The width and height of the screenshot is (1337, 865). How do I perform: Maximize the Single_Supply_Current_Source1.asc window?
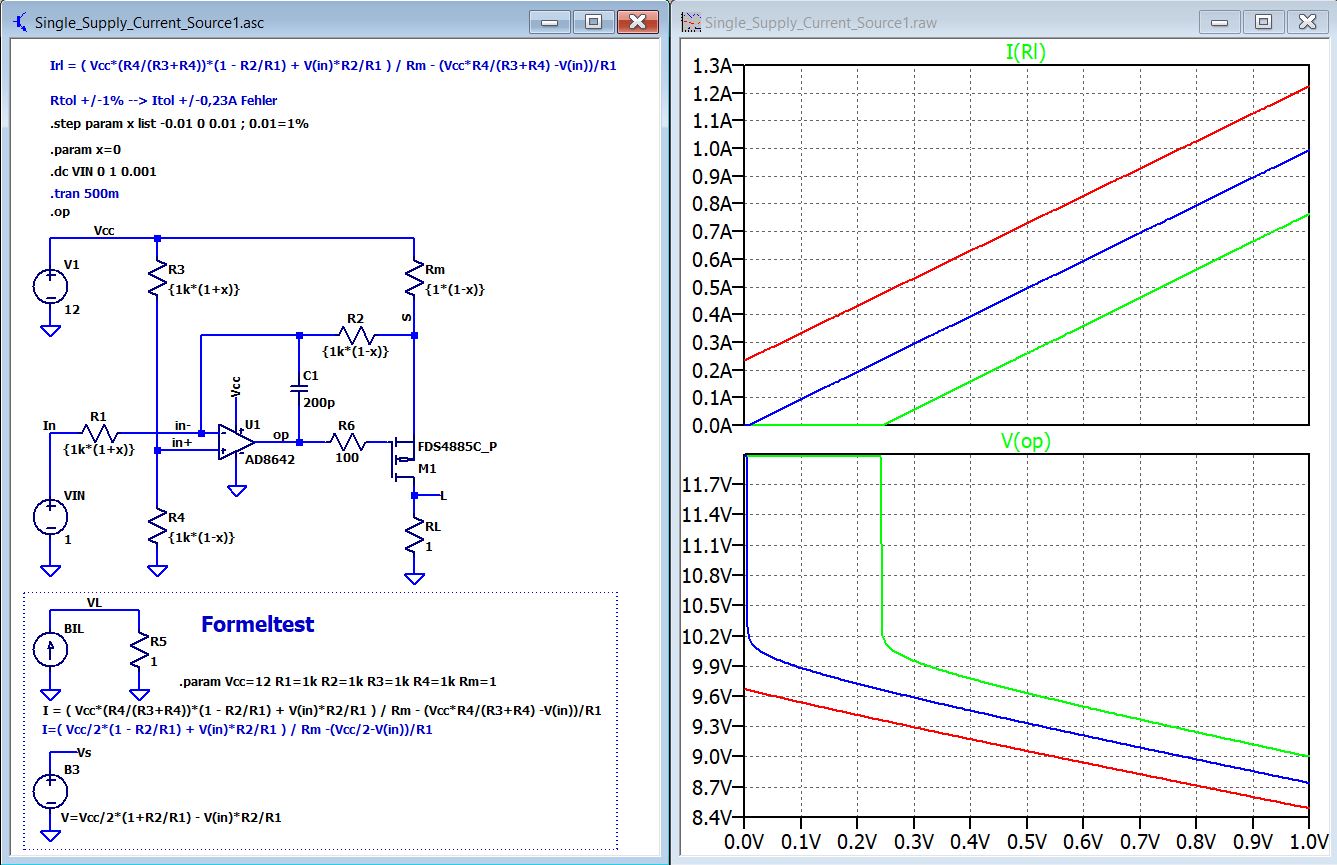tap(593, 21)
